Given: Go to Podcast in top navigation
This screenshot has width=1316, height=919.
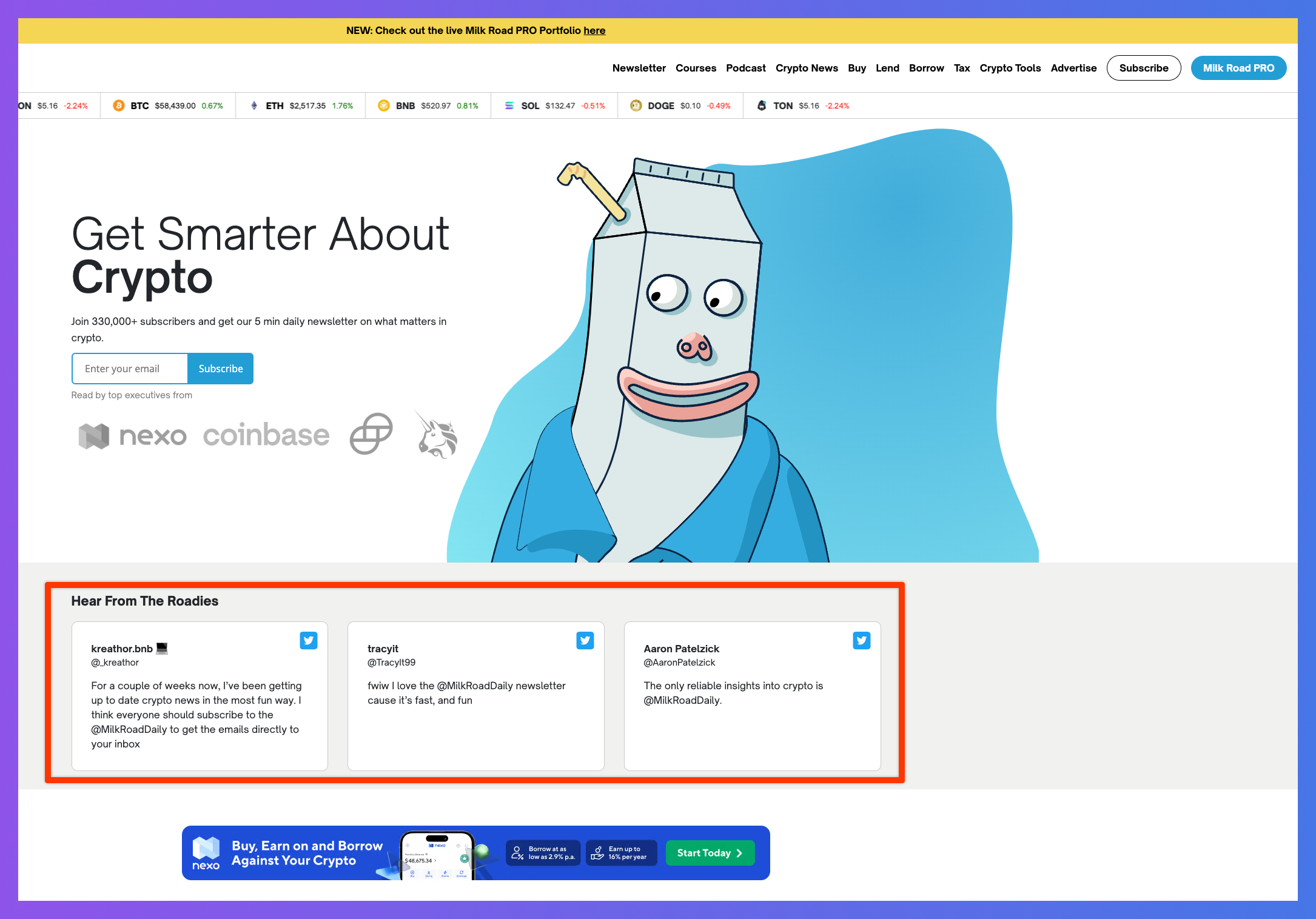Looking at the screenshot, I should tap(745, 68).
